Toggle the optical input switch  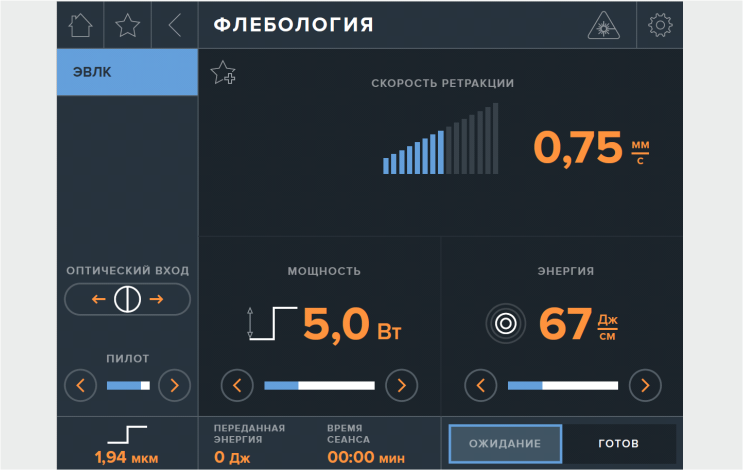[127, 299]
